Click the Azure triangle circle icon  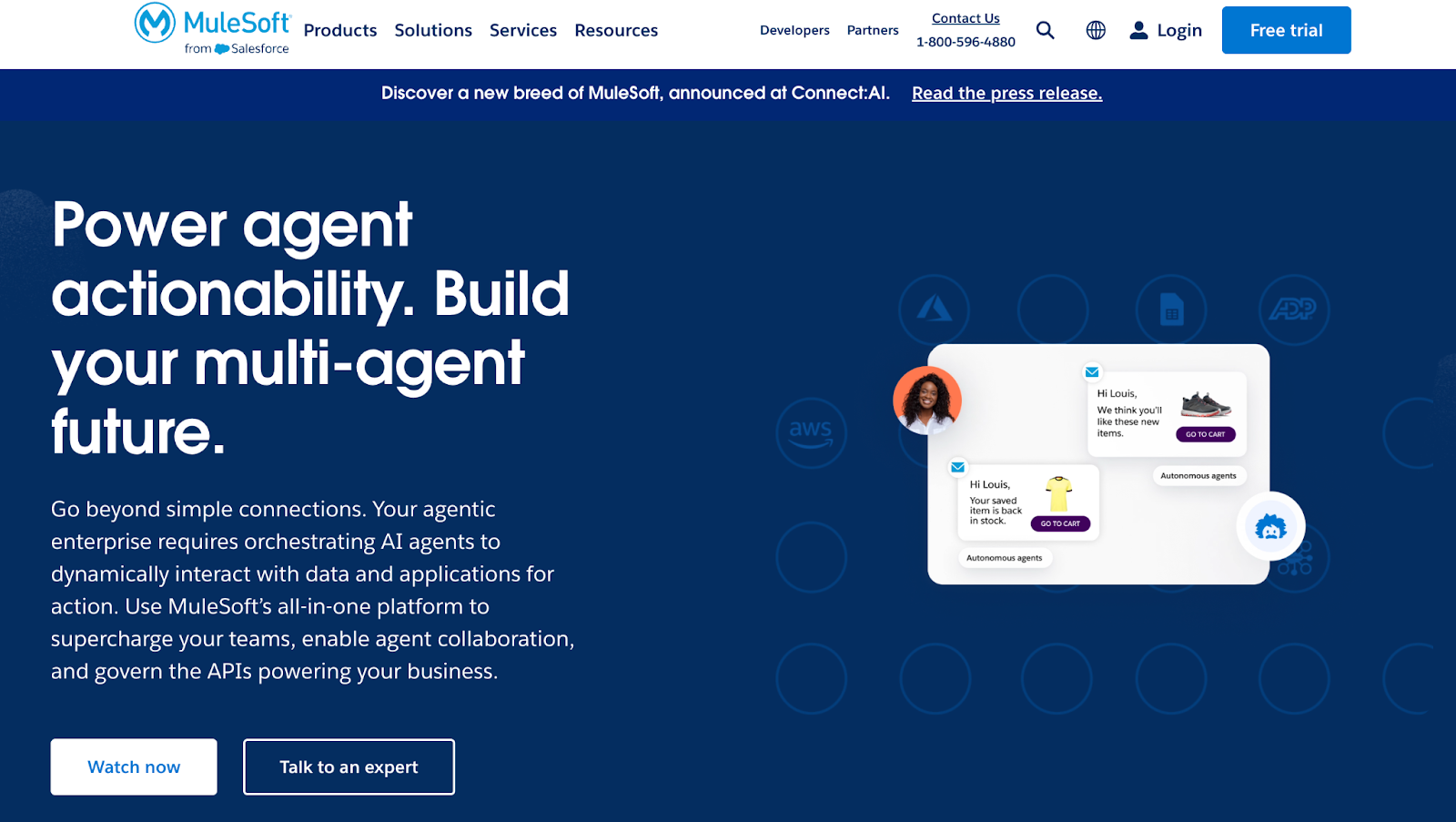[934, 310]
